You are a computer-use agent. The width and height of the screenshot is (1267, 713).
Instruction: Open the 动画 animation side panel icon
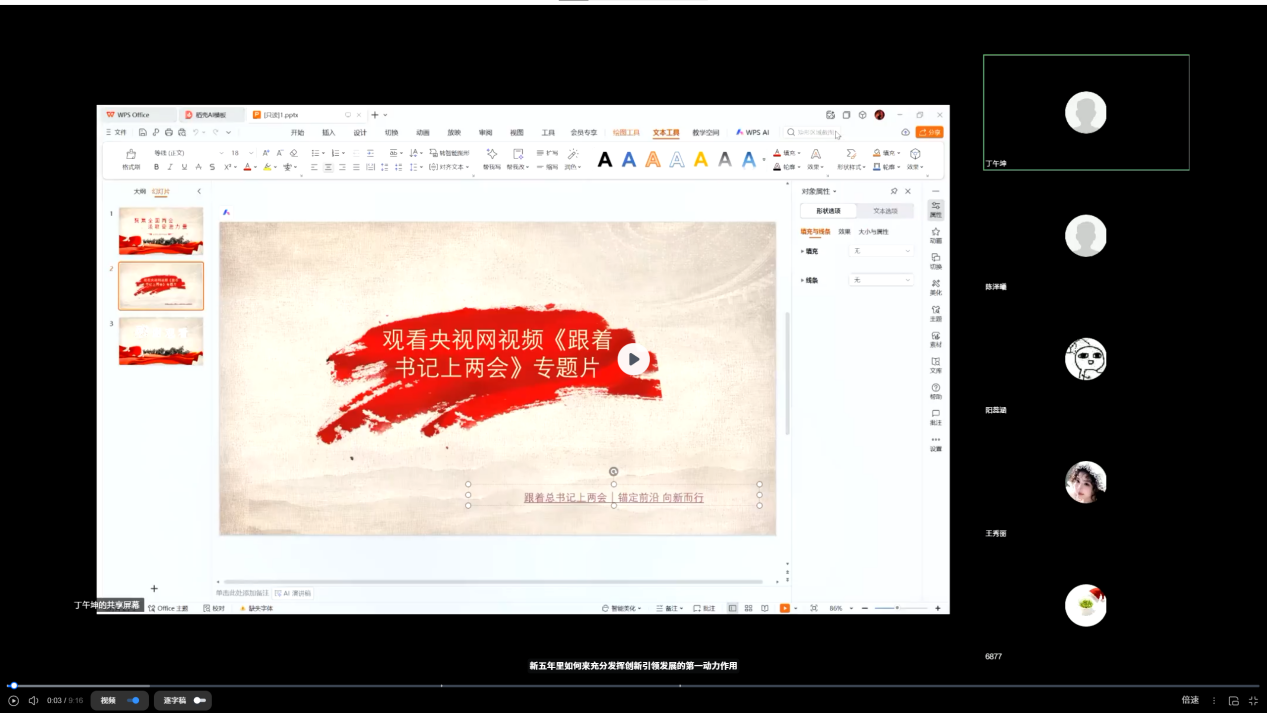point(935,234)
